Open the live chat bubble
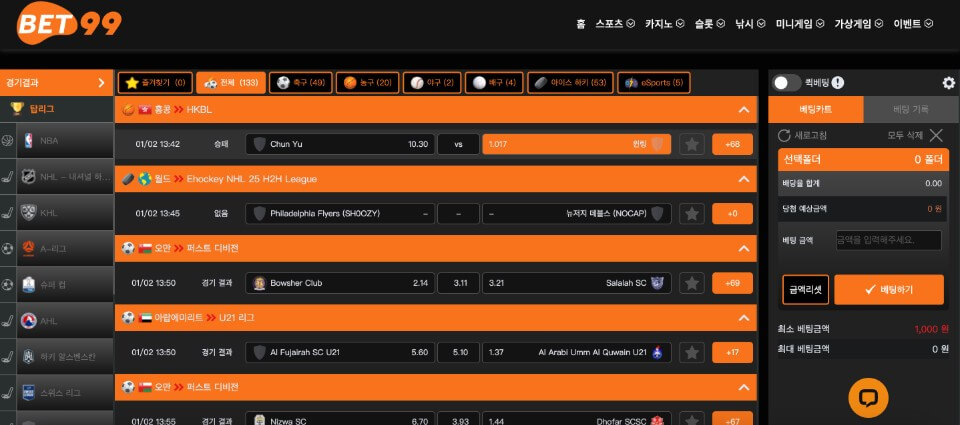The height and width of the screenshot is (425, 960). [x=868, y=398]
